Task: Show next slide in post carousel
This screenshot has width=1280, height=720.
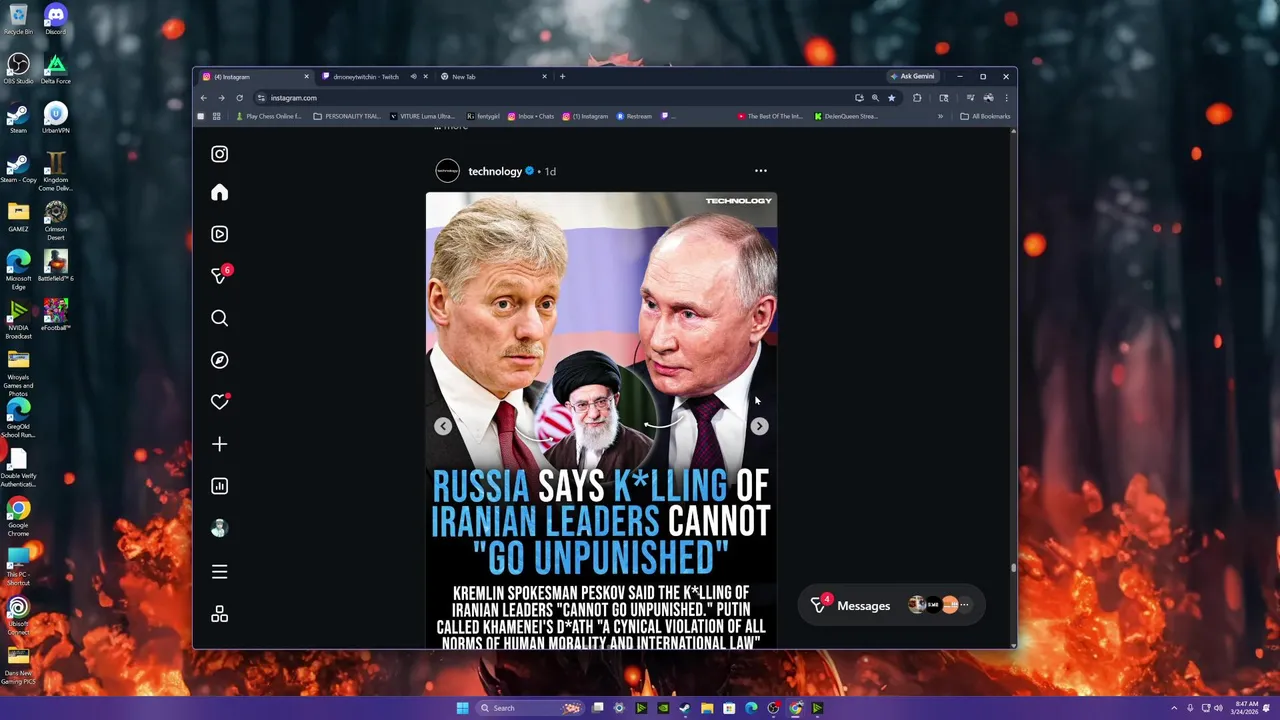Action: click(x=759, y=426)
